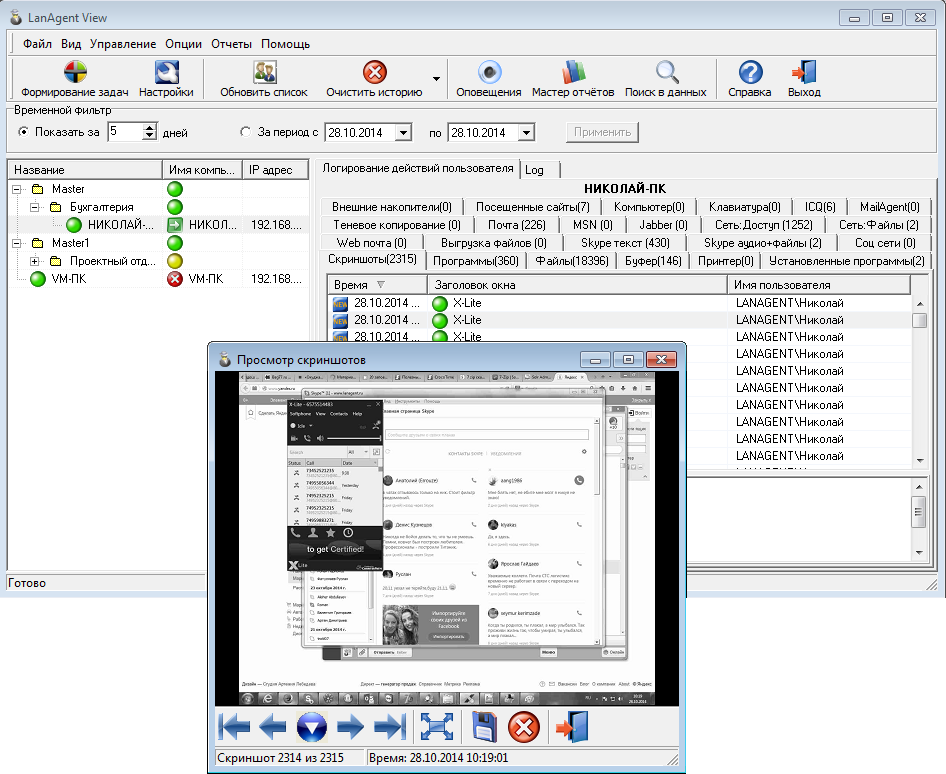Toggle fullscreen view in screenshot viewer

click(x=438, y=726)
